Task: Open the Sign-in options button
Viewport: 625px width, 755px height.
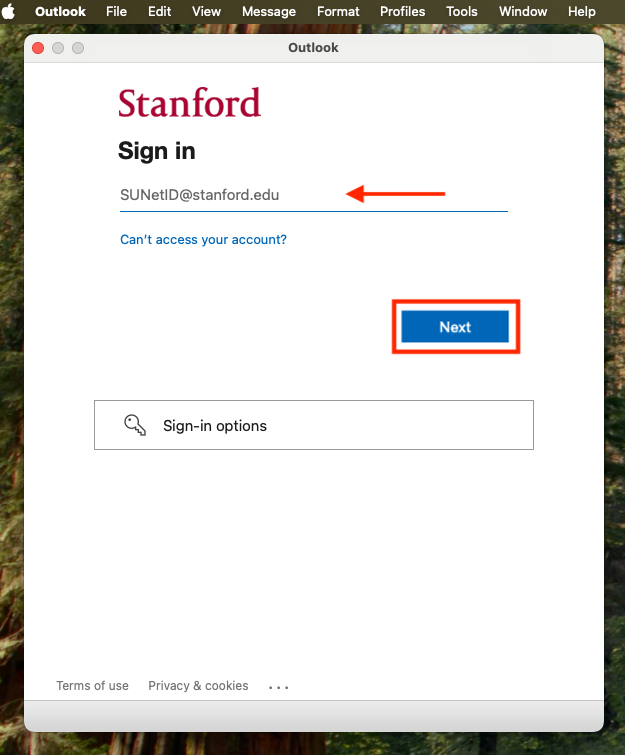Action: [314, 425]
